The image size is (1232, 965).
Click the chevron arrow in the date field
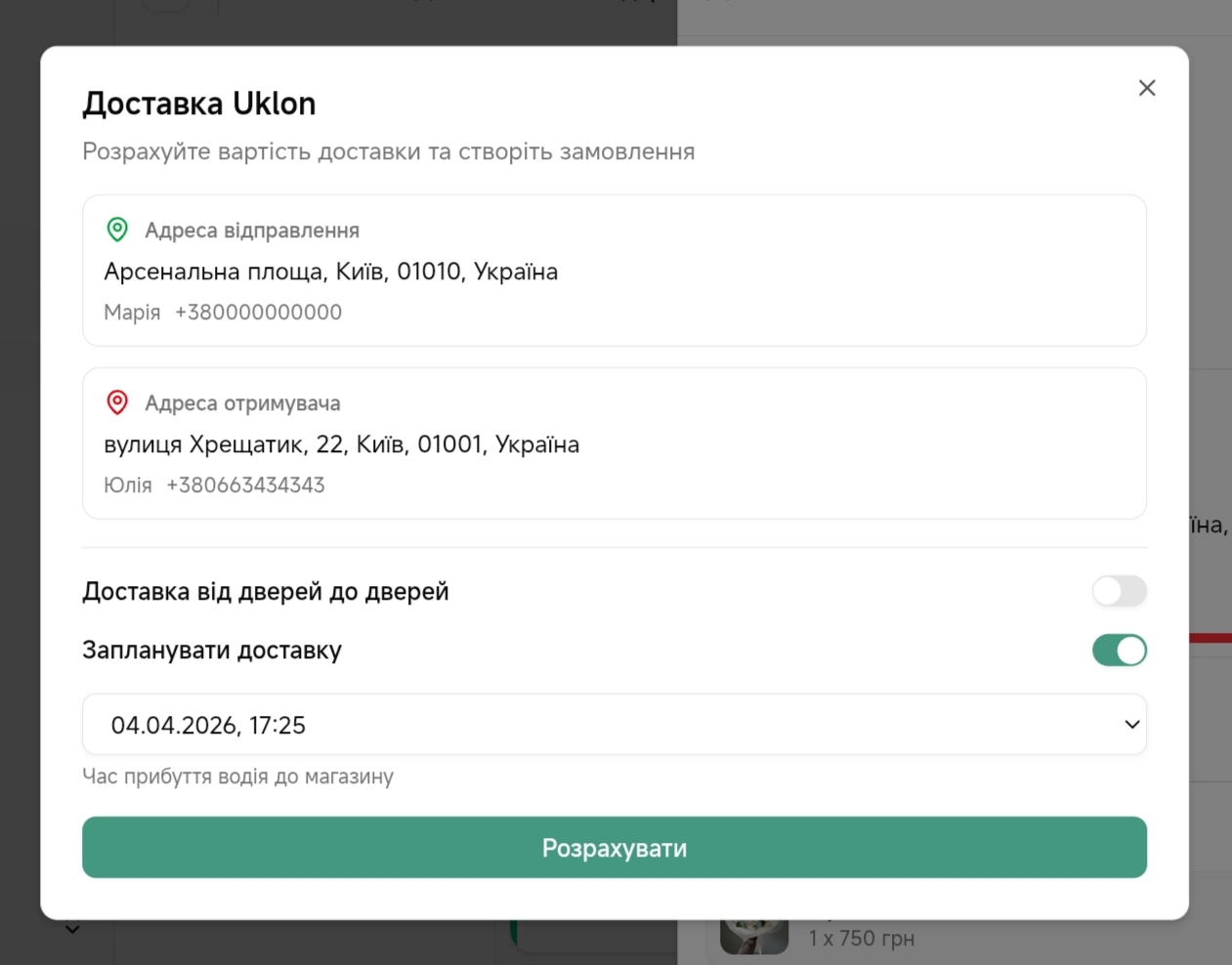pyautogui.click(x=1131, y=725)
